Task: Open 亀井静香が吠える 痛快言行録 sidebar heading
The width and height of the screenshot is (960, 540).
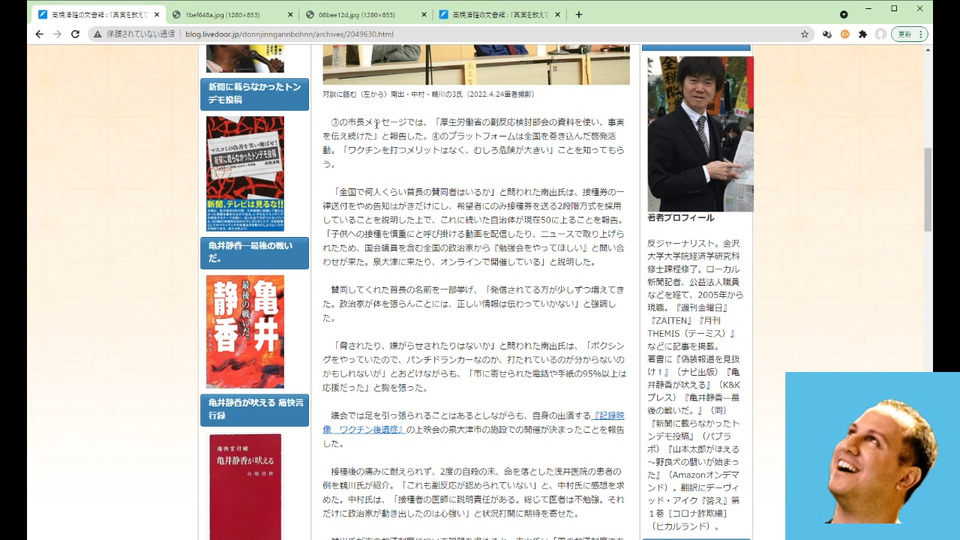Action: coord(255,410)
